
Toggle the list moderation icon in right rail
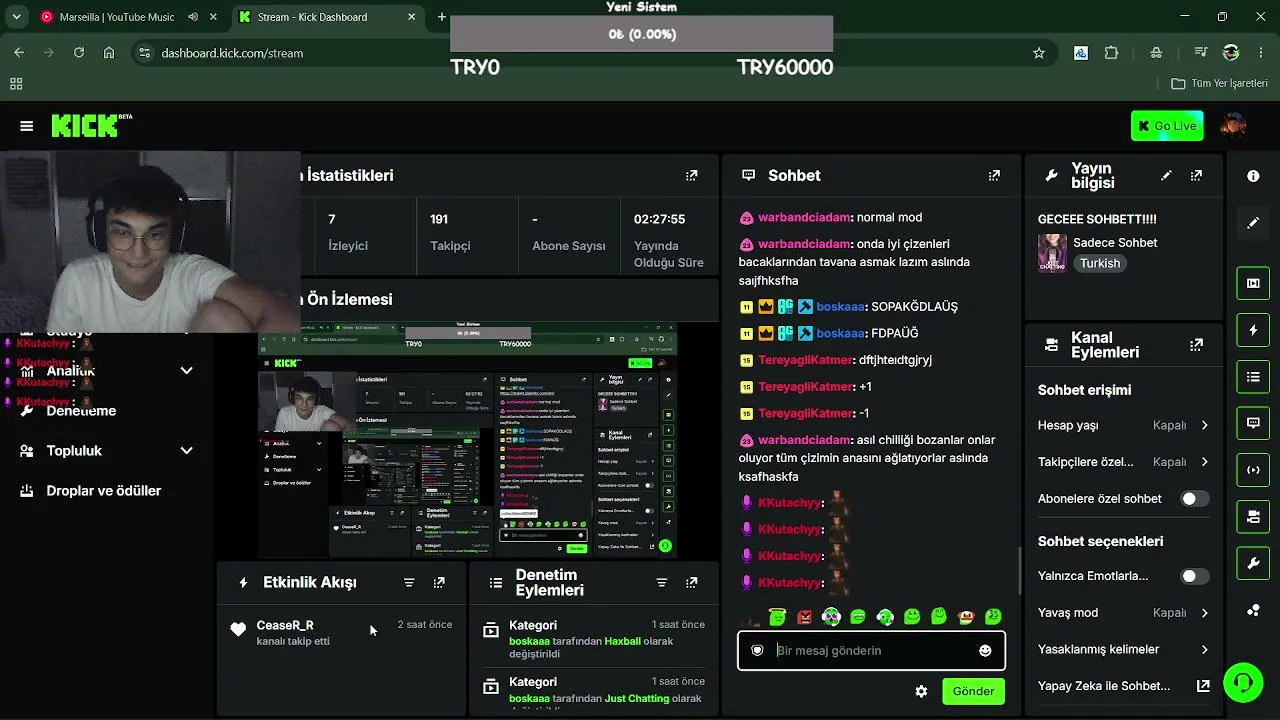click(x=1253, y=377)
